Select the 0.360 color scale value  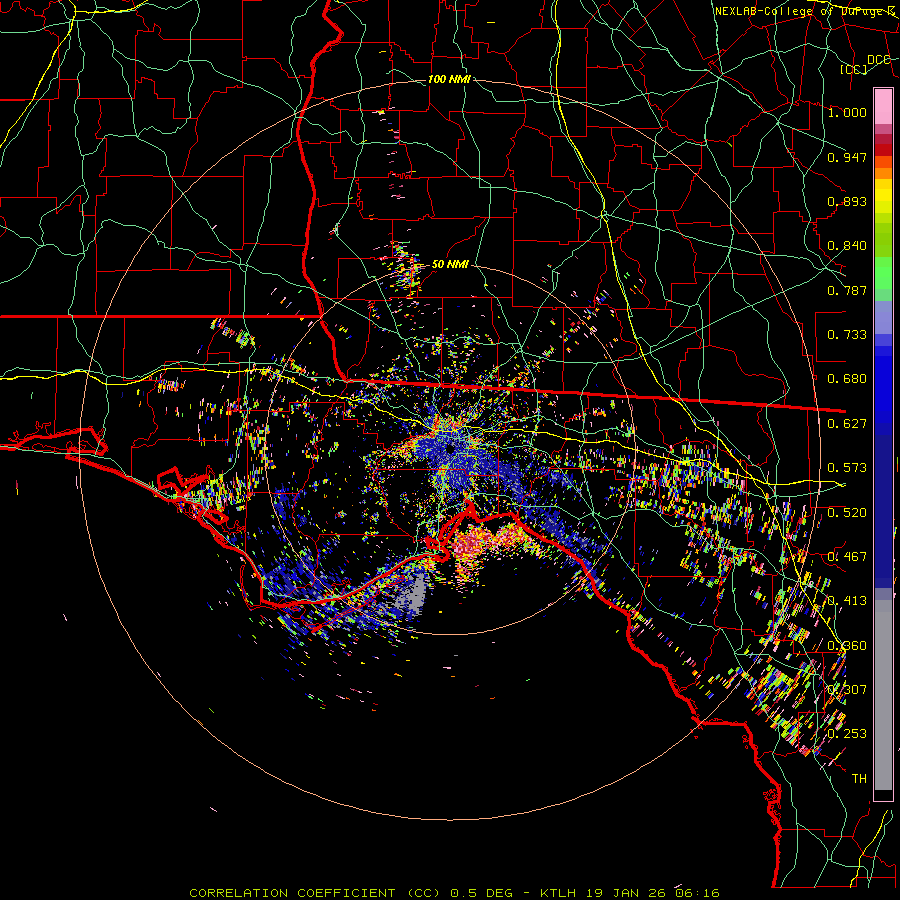847,646
